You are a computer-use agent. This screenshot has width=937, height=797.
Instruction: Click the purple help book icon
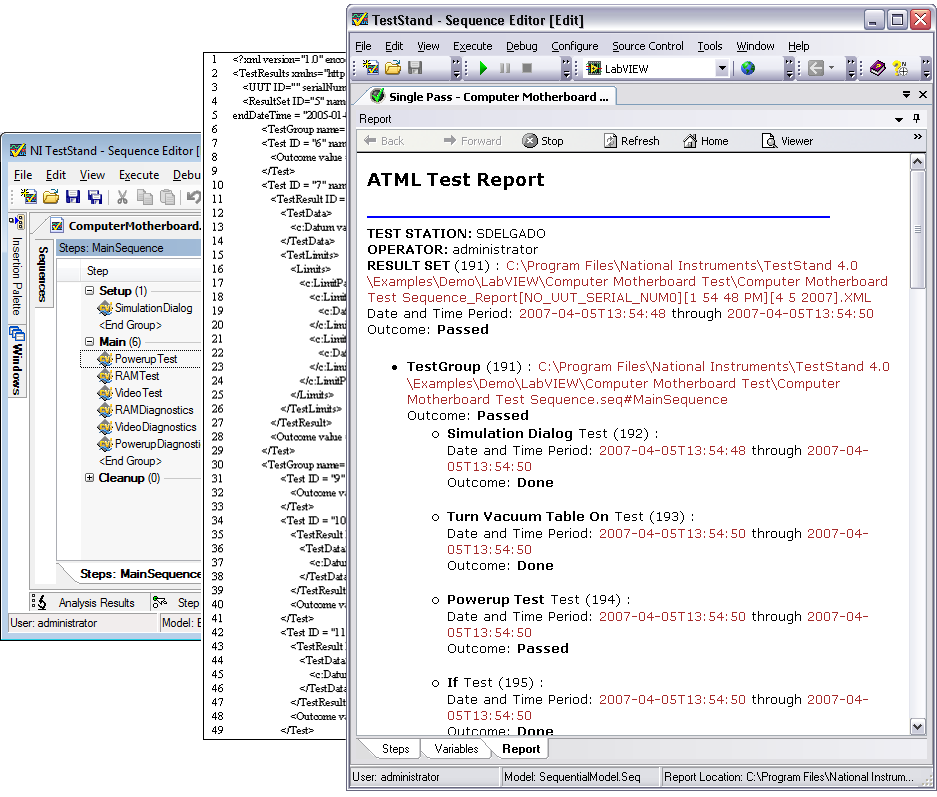[877, 69]
